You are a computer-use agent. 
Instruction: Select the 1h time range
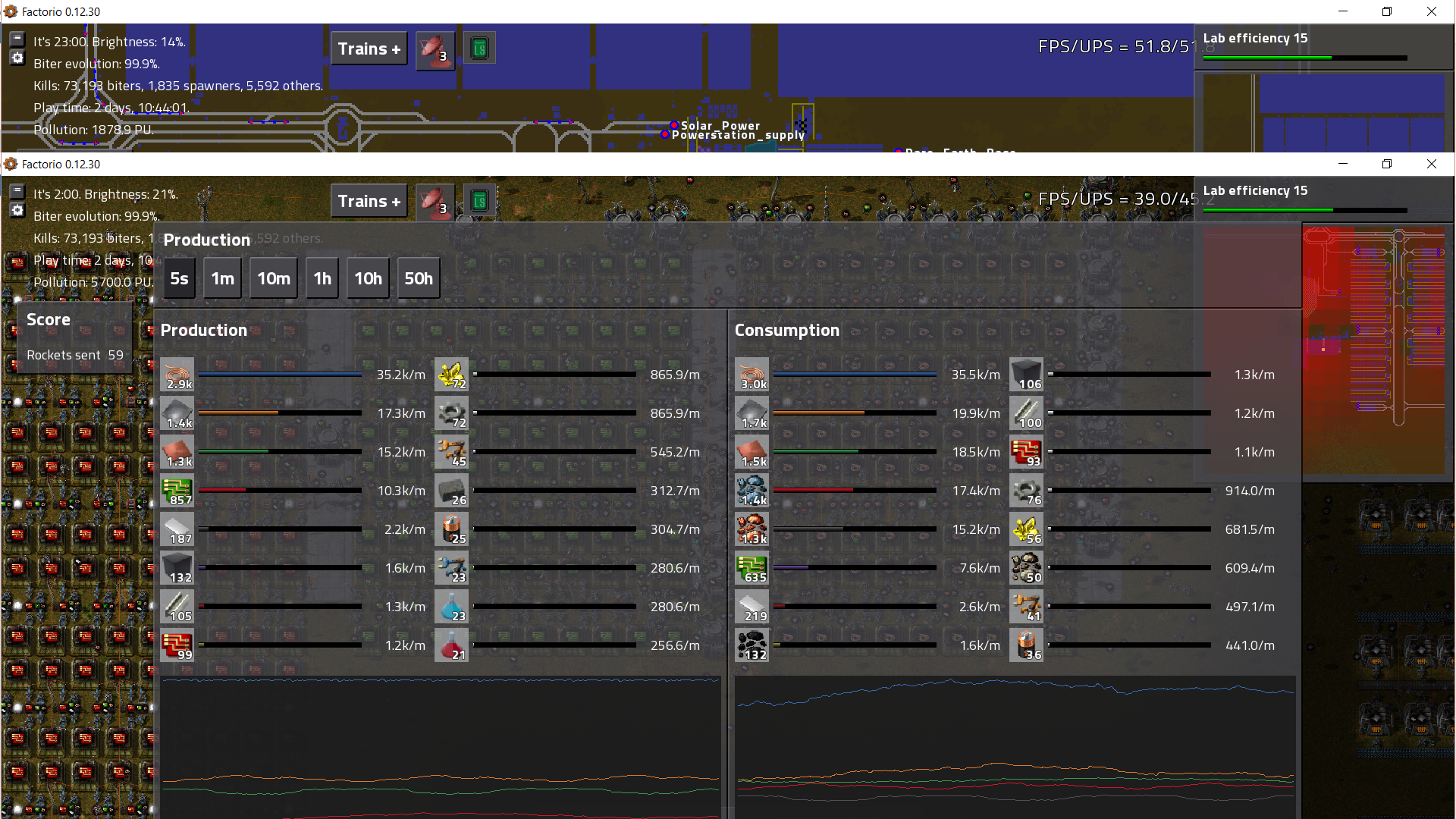point(322,278)
